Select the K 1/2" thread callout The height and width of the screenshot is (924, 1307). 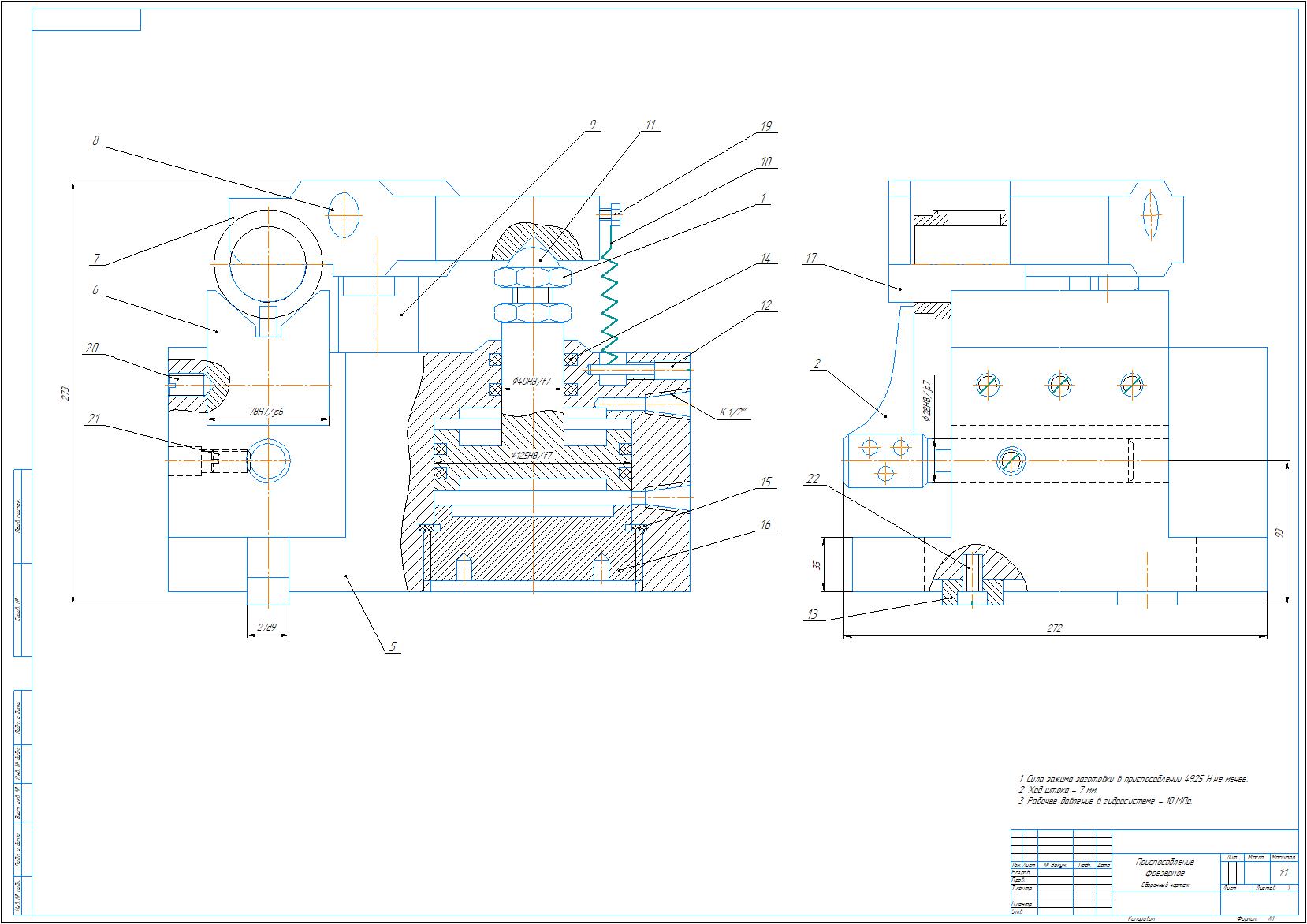coord(734,412)
